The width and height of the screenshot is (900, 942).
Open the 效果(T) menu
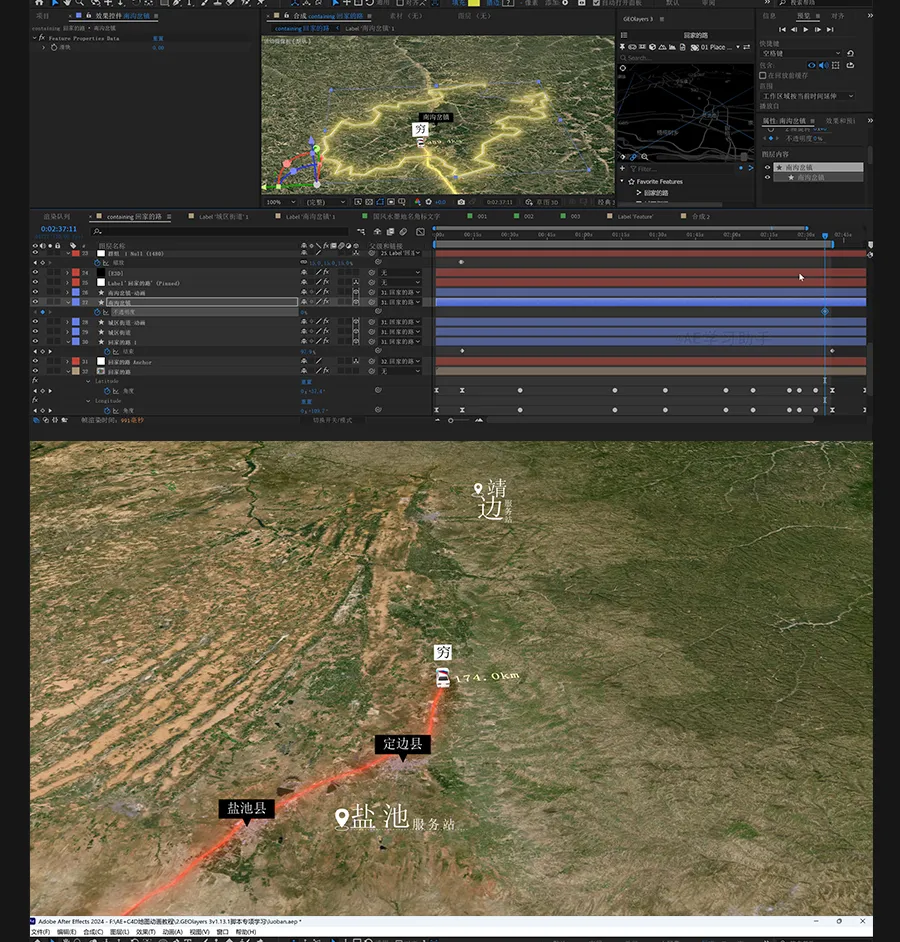[145, 932]
